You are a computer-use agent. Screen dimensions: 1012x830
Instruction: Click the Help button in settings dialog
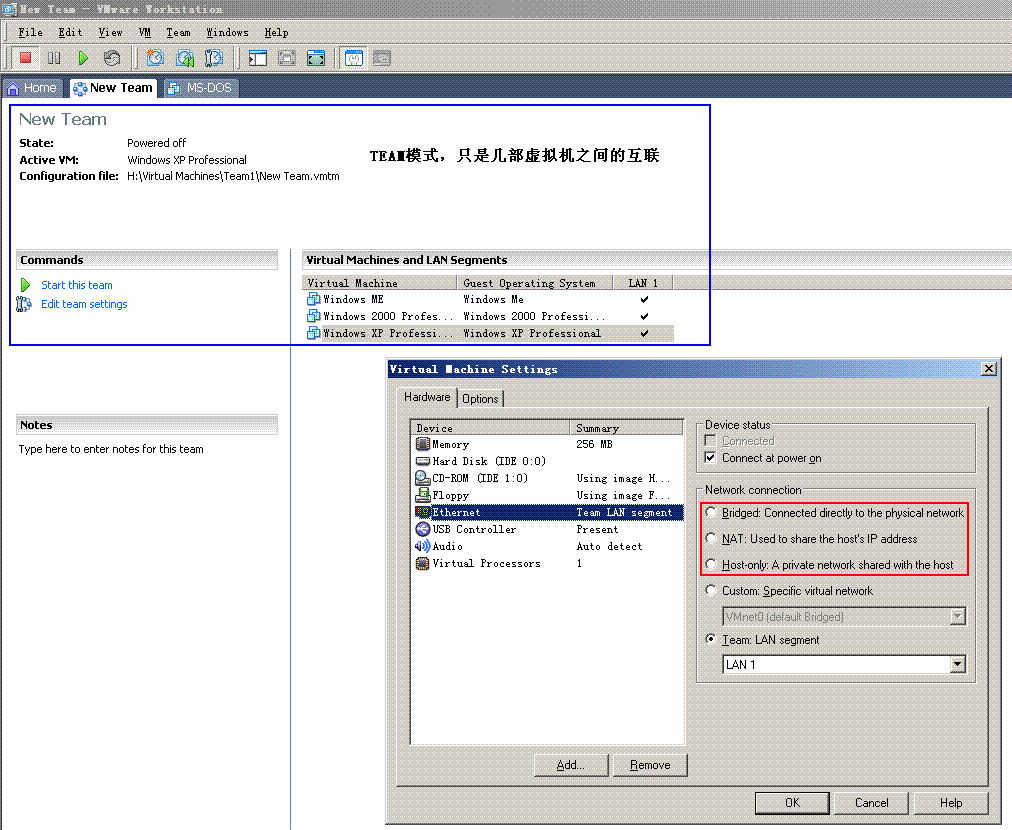[x=951, y=803]
